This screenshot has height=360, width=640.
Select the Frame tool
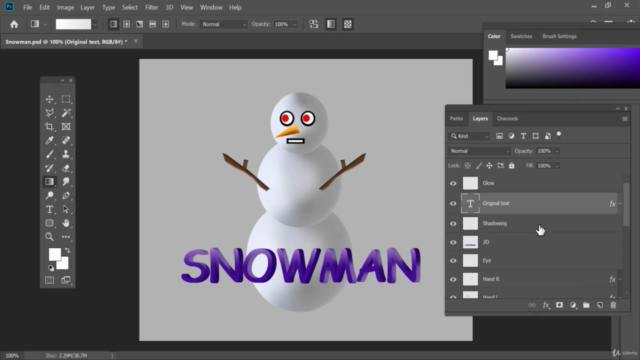(66, 127)
